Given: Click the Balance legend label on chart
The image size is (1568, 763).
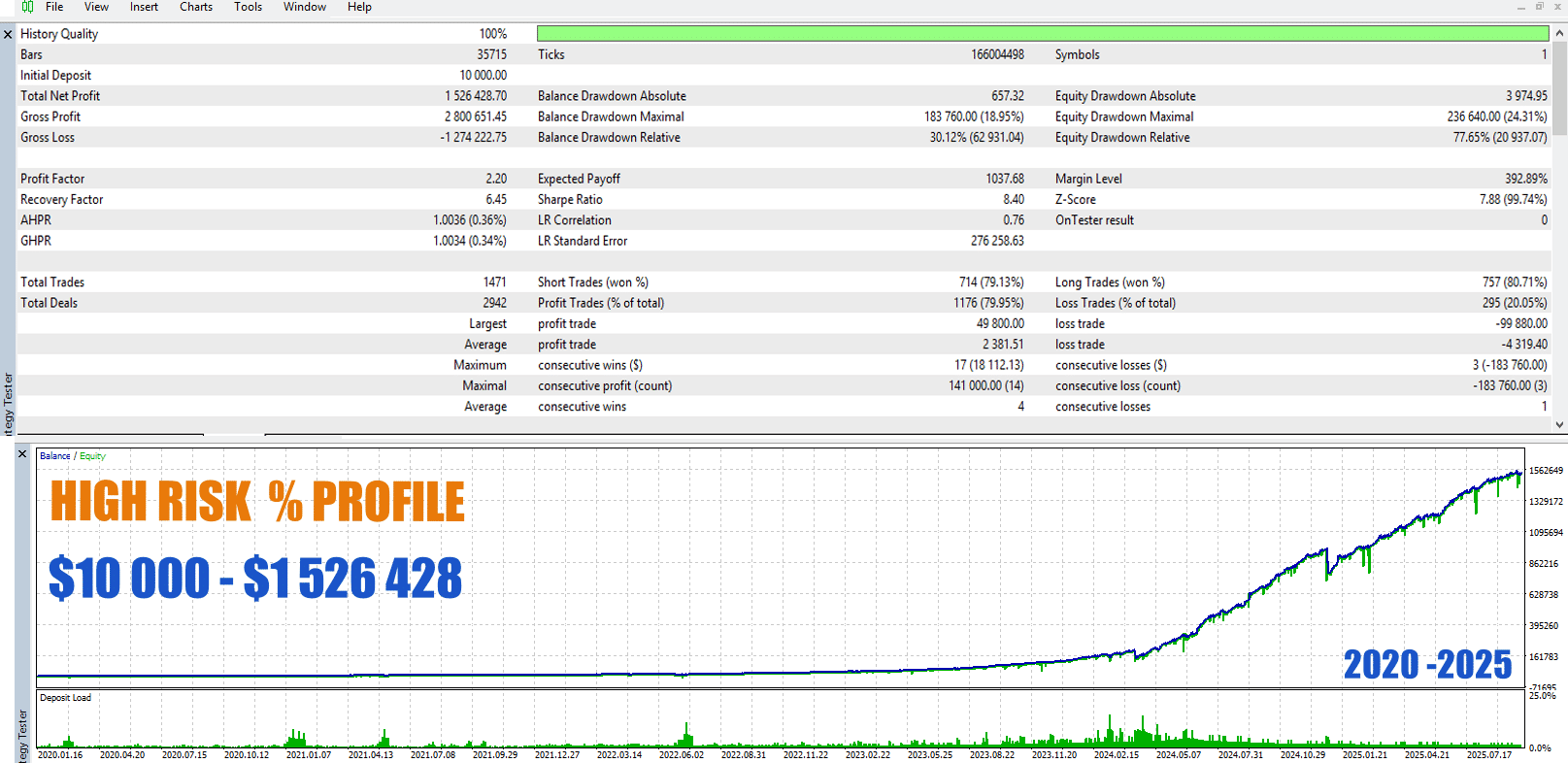Looking at the screenshot, I should pyautogui.click(x=55, y=456).
